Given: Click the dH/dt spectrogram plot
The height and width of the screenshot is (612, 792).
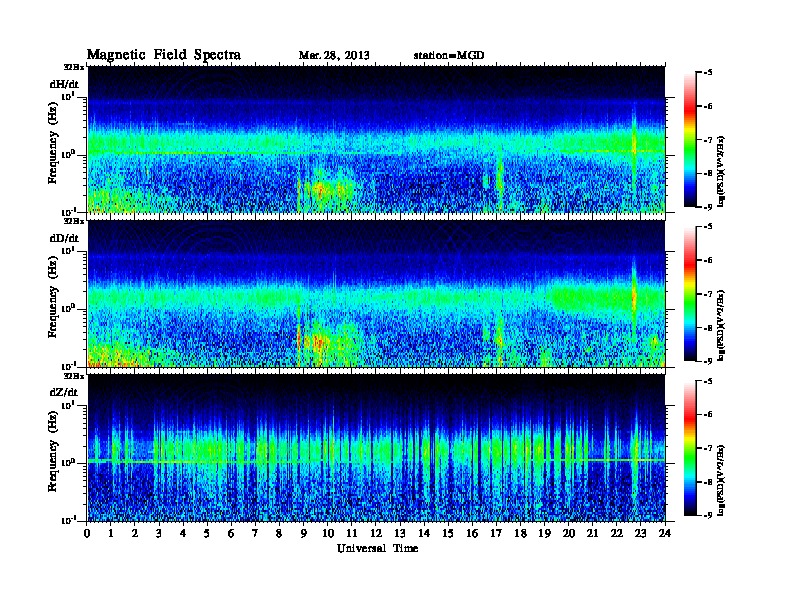Looking at the screenshot, I should pyautogui.click(x=376, y=139).
